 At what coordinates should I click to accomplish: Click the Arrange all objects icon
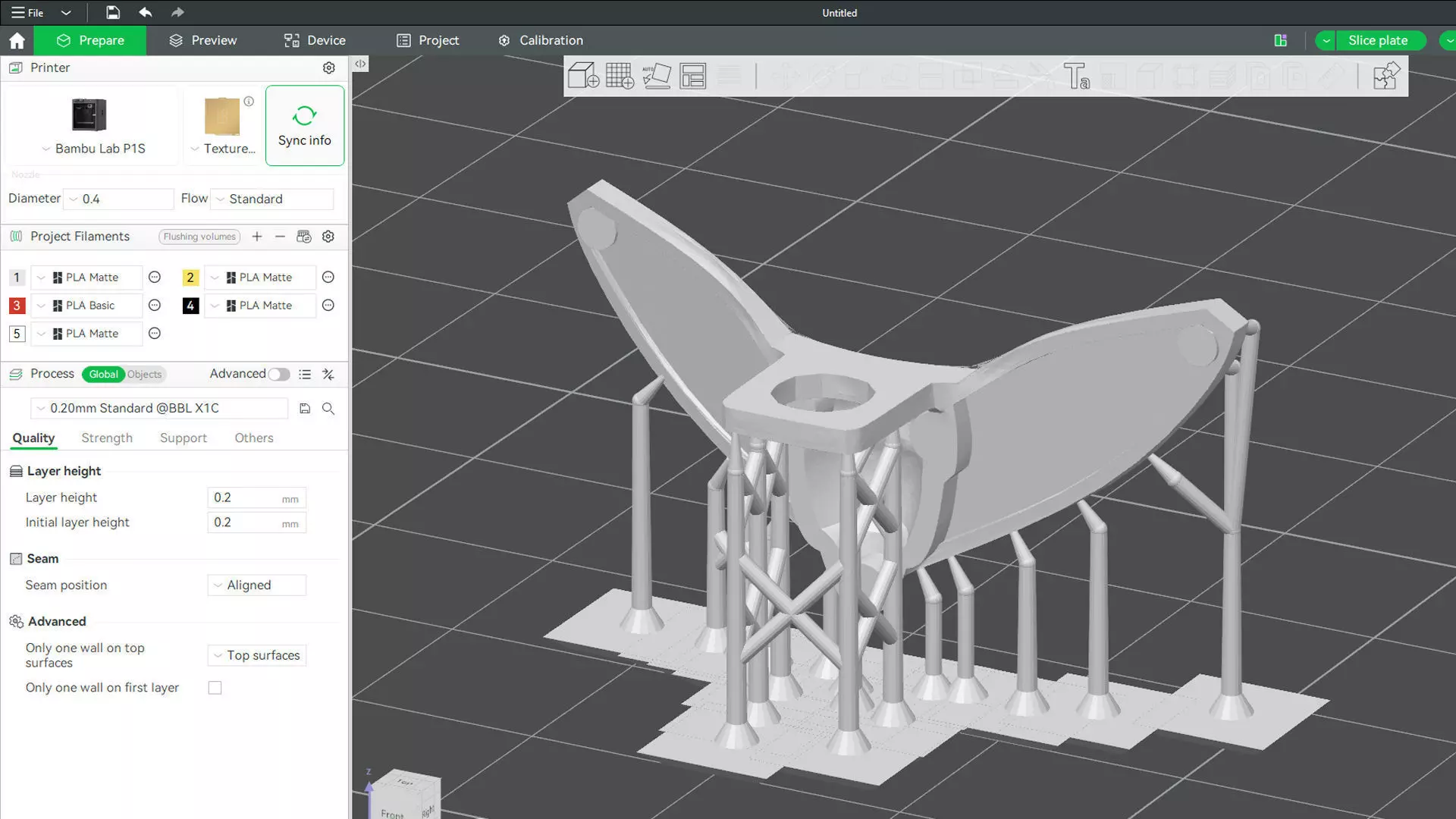tap(692, 76)
